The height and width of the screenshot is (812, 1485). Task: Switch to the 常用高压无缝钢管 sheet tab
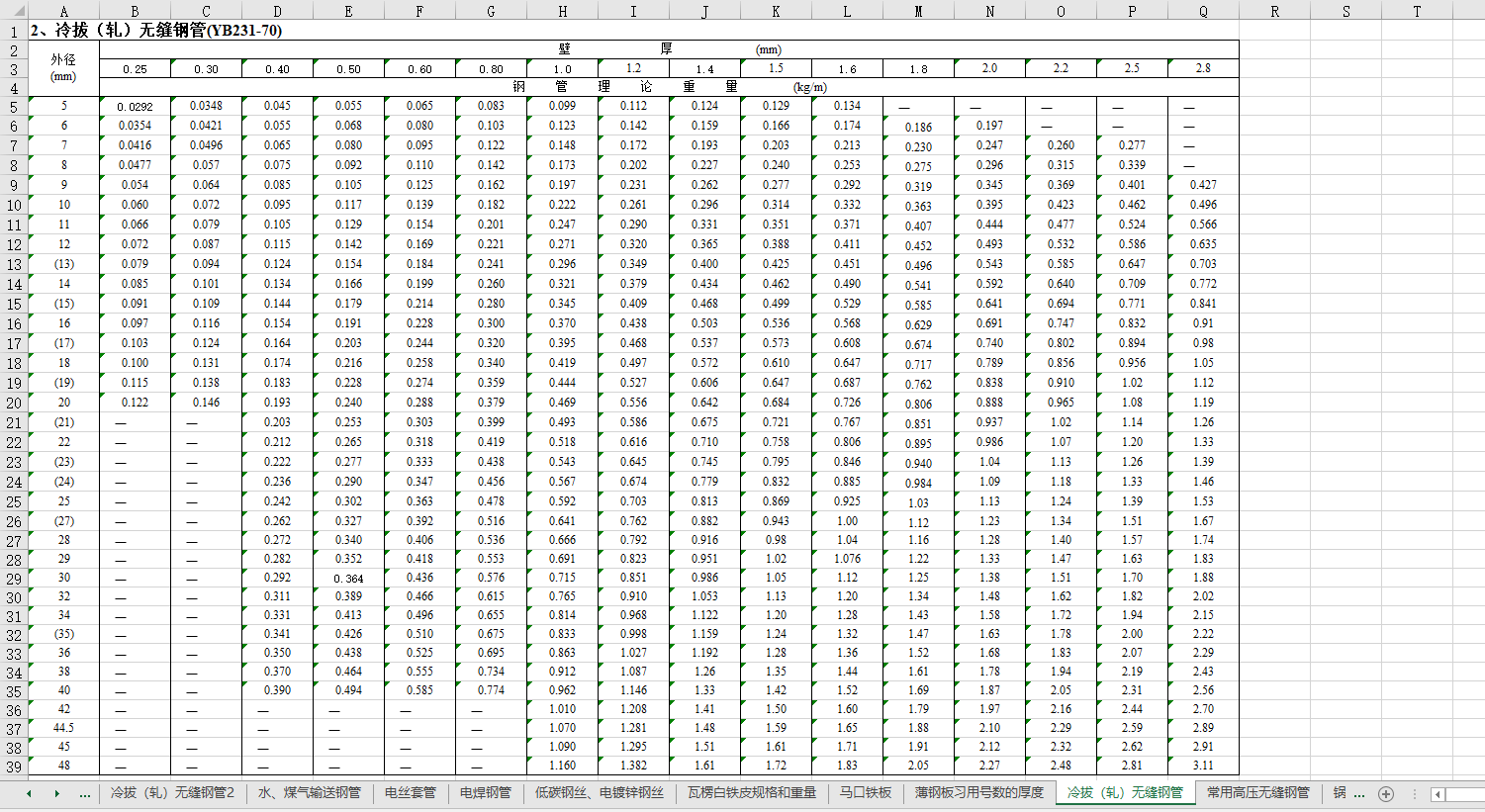pyautogui.click(x=1257, y=793)
